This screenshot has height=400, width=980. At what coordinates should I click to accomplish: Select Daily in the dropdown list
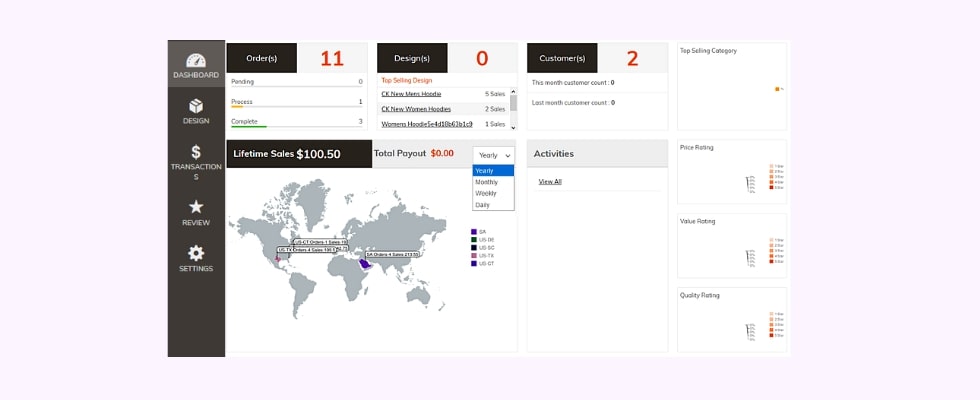[x=494, y=204]
